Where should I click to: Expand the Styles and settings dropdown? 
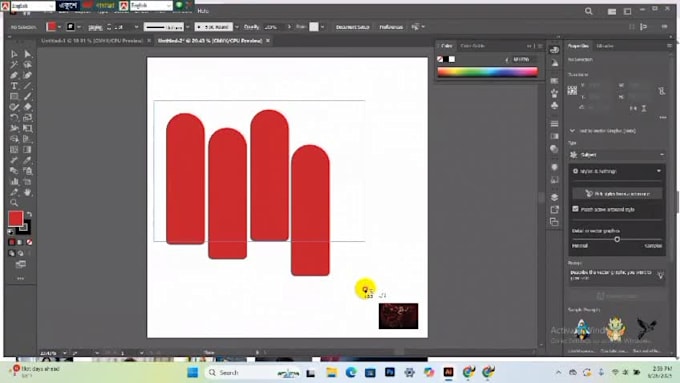pos(617,171)
